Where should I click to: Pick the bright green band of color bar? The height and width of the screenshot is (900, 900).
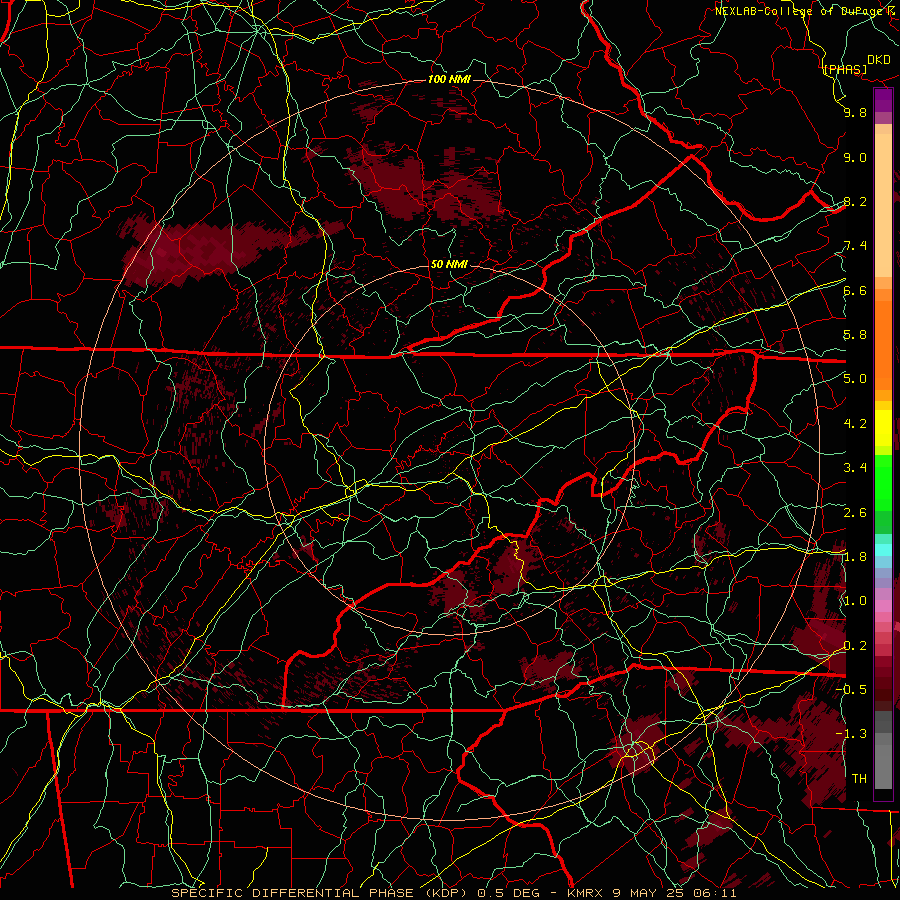click(x=883, y=482)
